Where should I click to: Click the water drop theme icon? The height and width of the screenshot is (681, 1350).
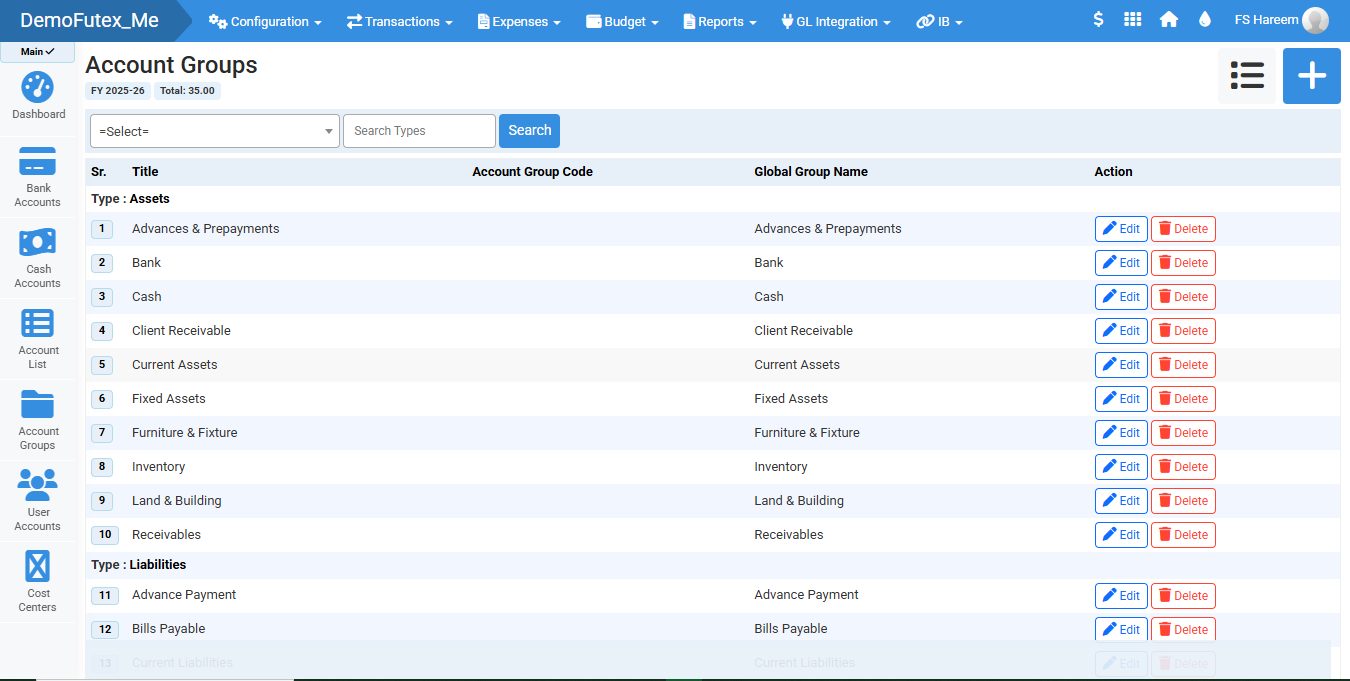point(1204,20)
